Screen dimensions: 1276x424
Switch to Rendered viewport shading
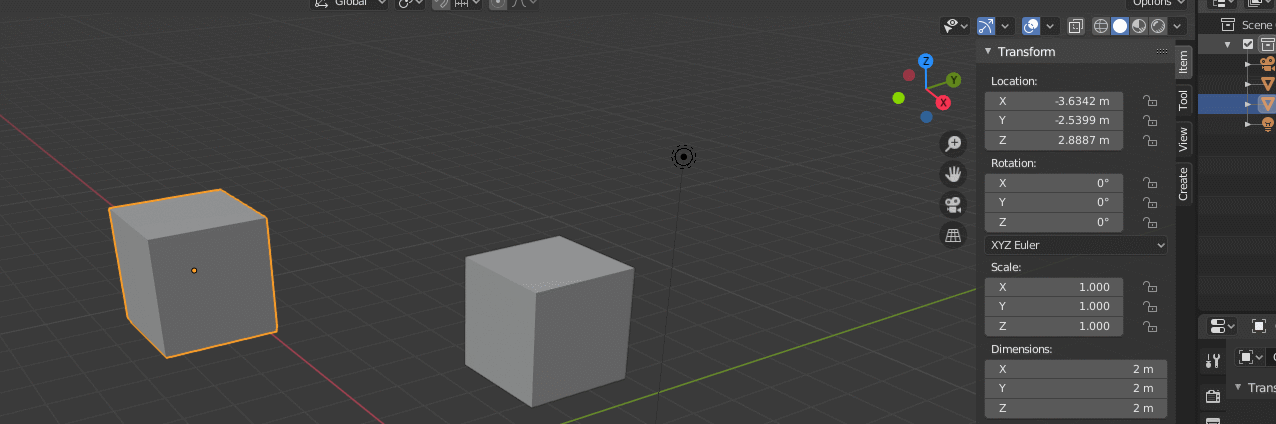pos(1158,26)
